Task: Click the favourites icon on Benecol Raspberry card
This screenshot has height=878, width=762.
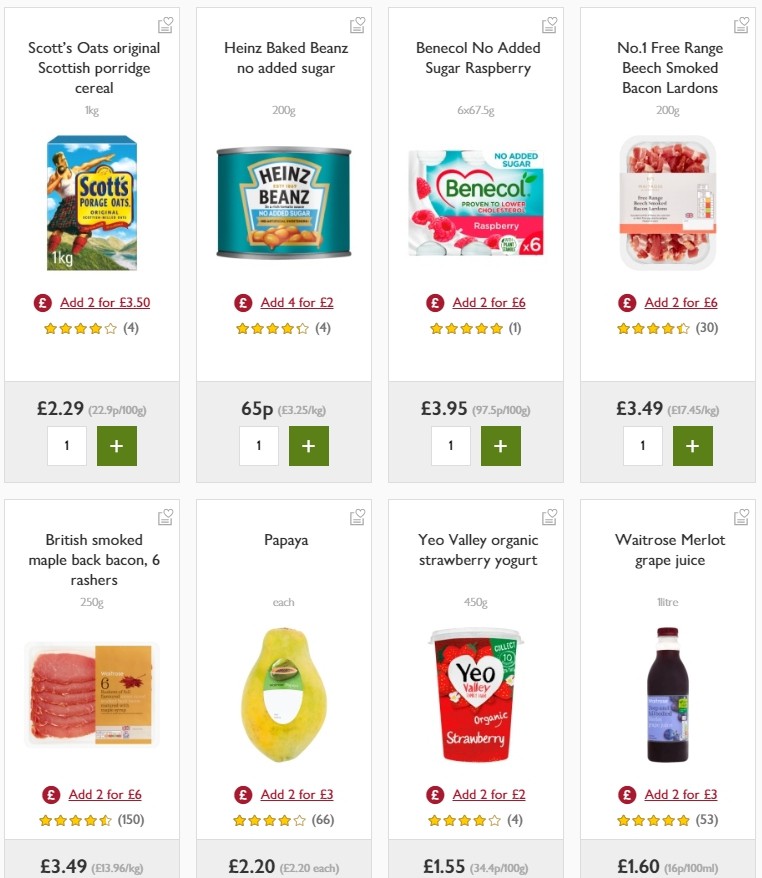Action: 549,24
